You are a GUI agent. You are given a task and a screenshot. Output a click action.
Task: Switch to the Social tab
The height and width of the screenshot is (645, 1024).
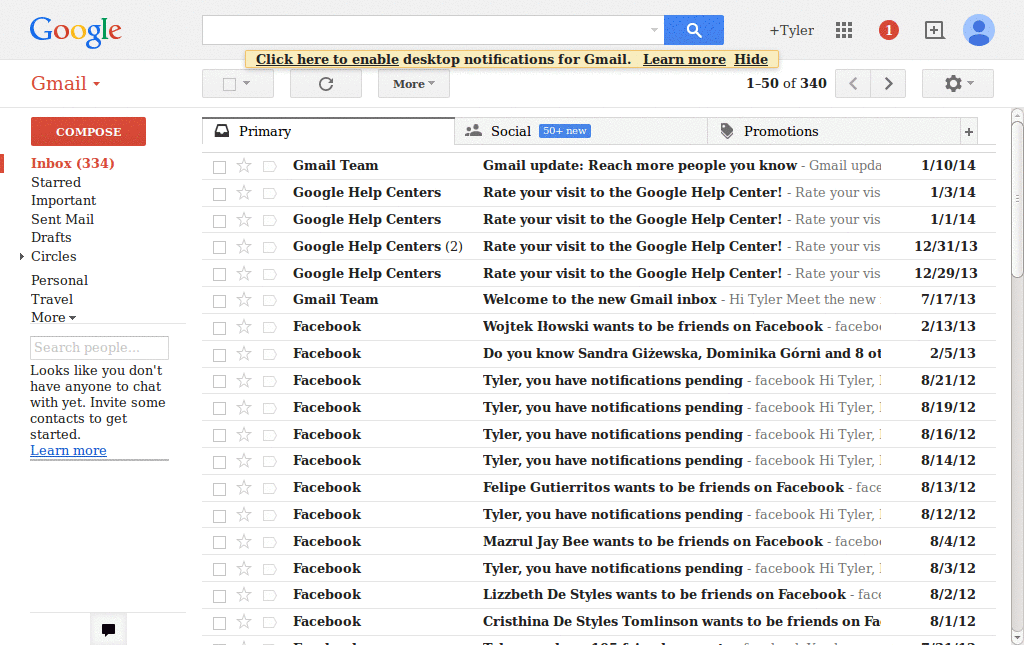tap(510, 130)
